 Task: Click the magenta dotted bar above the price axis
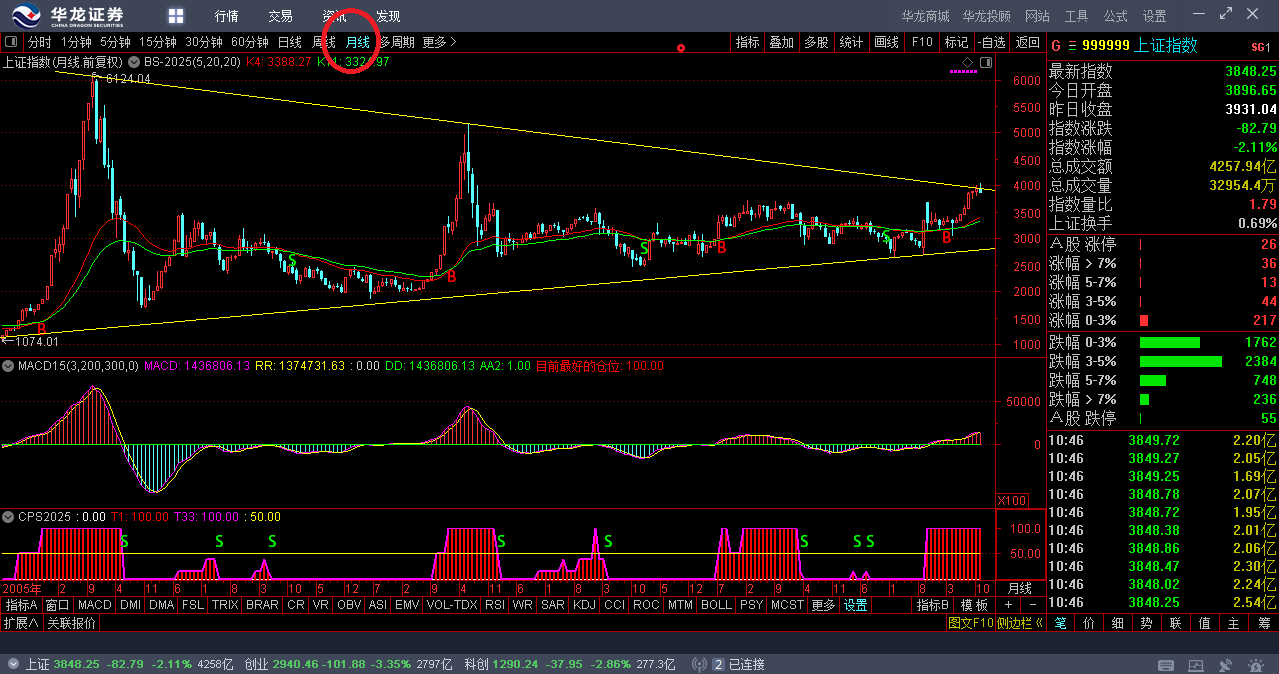click(963, 72)
